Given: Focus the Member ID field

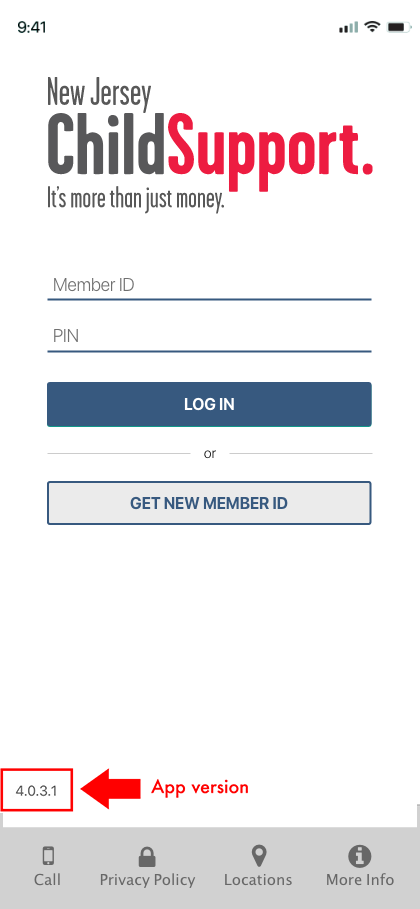Looking at the screenshot, I should pyautogui.click(x=209, y=286).
